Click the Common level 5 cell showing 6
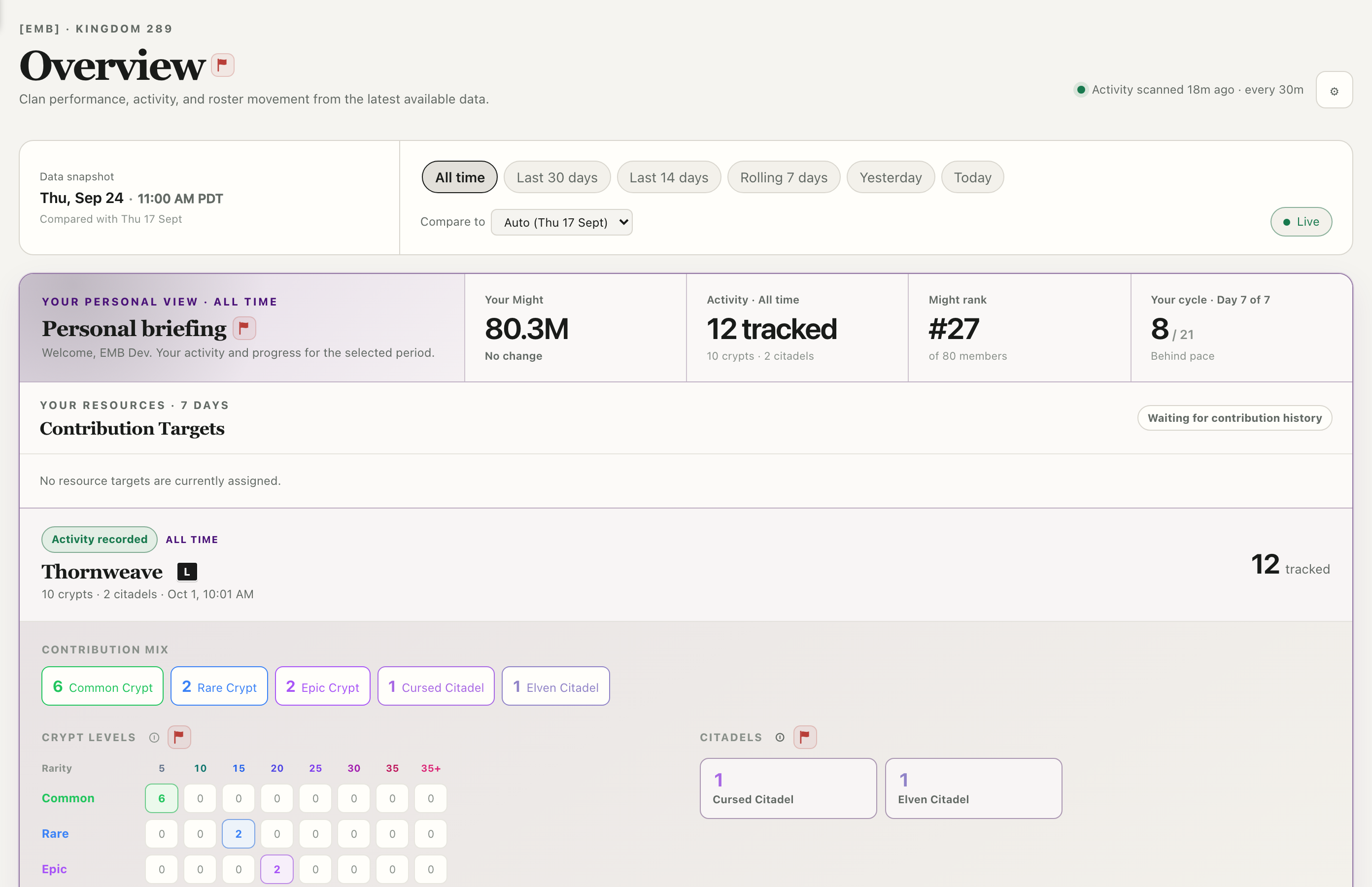The image size is (1372, 887). [162, 799]
